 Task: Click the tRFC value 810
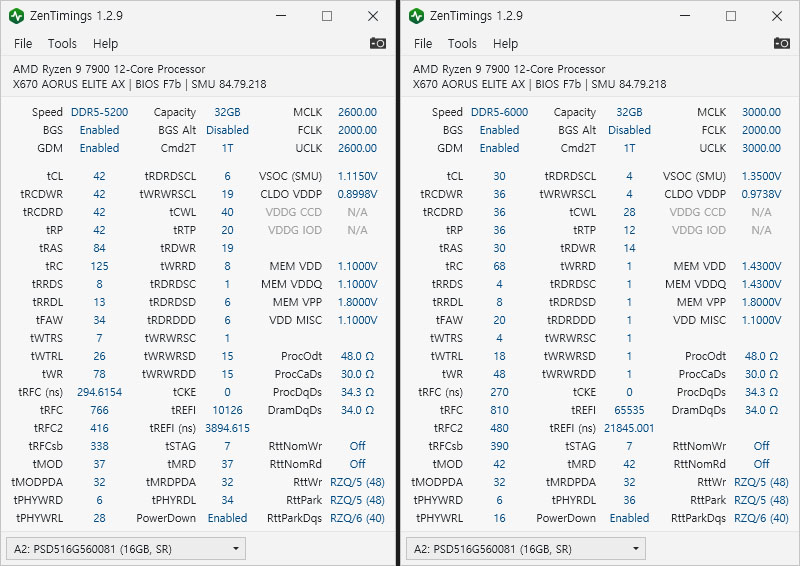pos(499,410)
